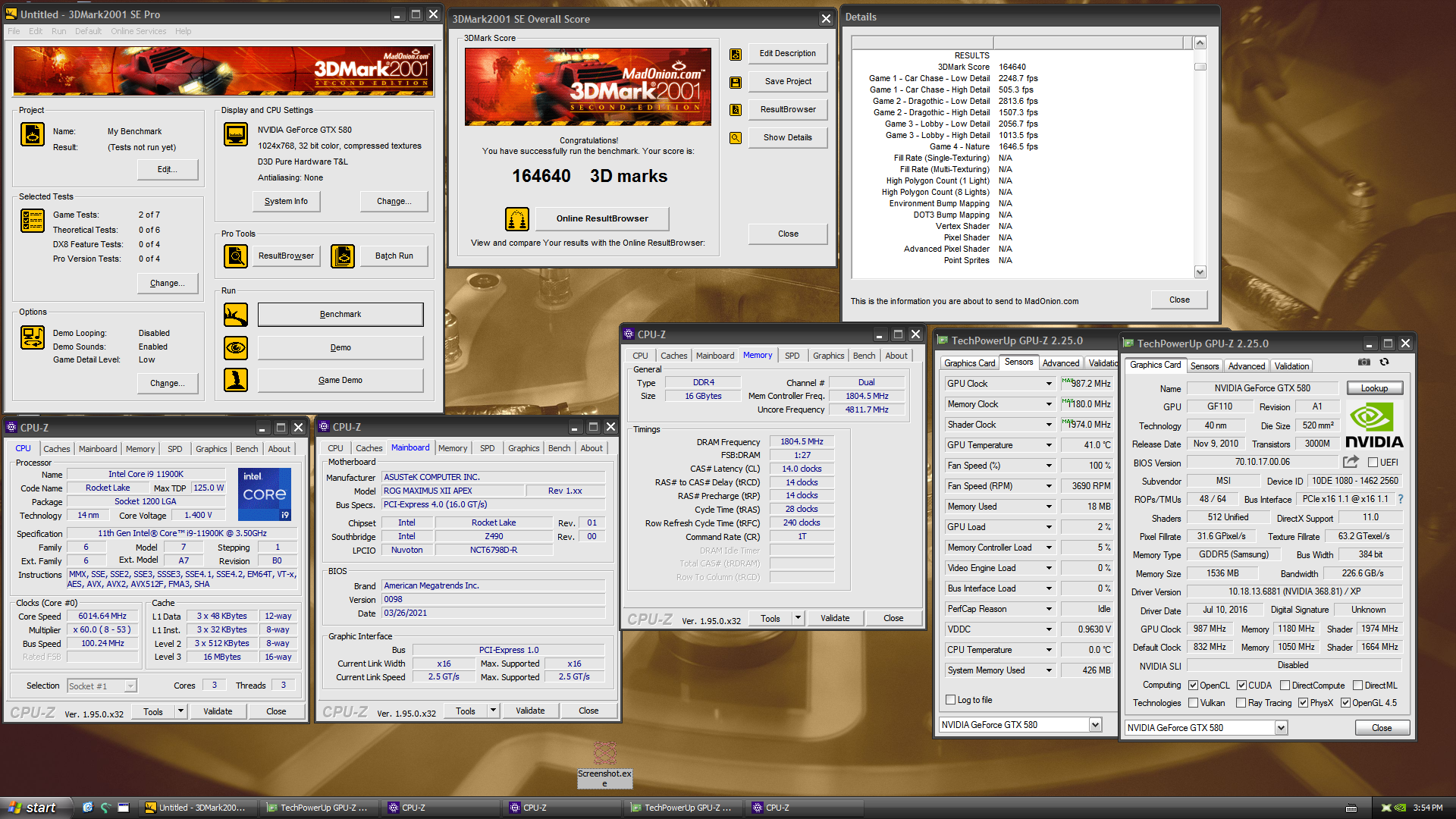Click the Details results list scrollbar up arrow
Image resolution: width=1456 pixels, height=819 pixels.
[x=1200, y=43]
